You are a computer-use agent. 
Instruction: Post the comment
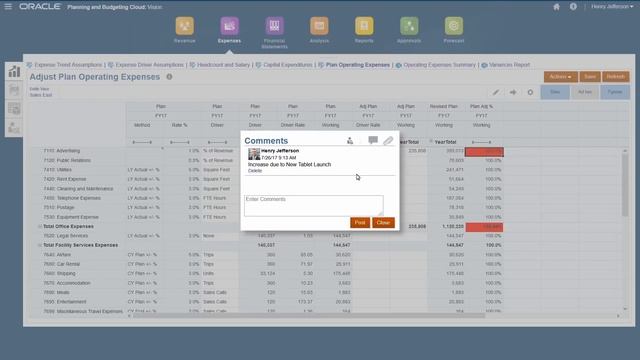point(360,222)
